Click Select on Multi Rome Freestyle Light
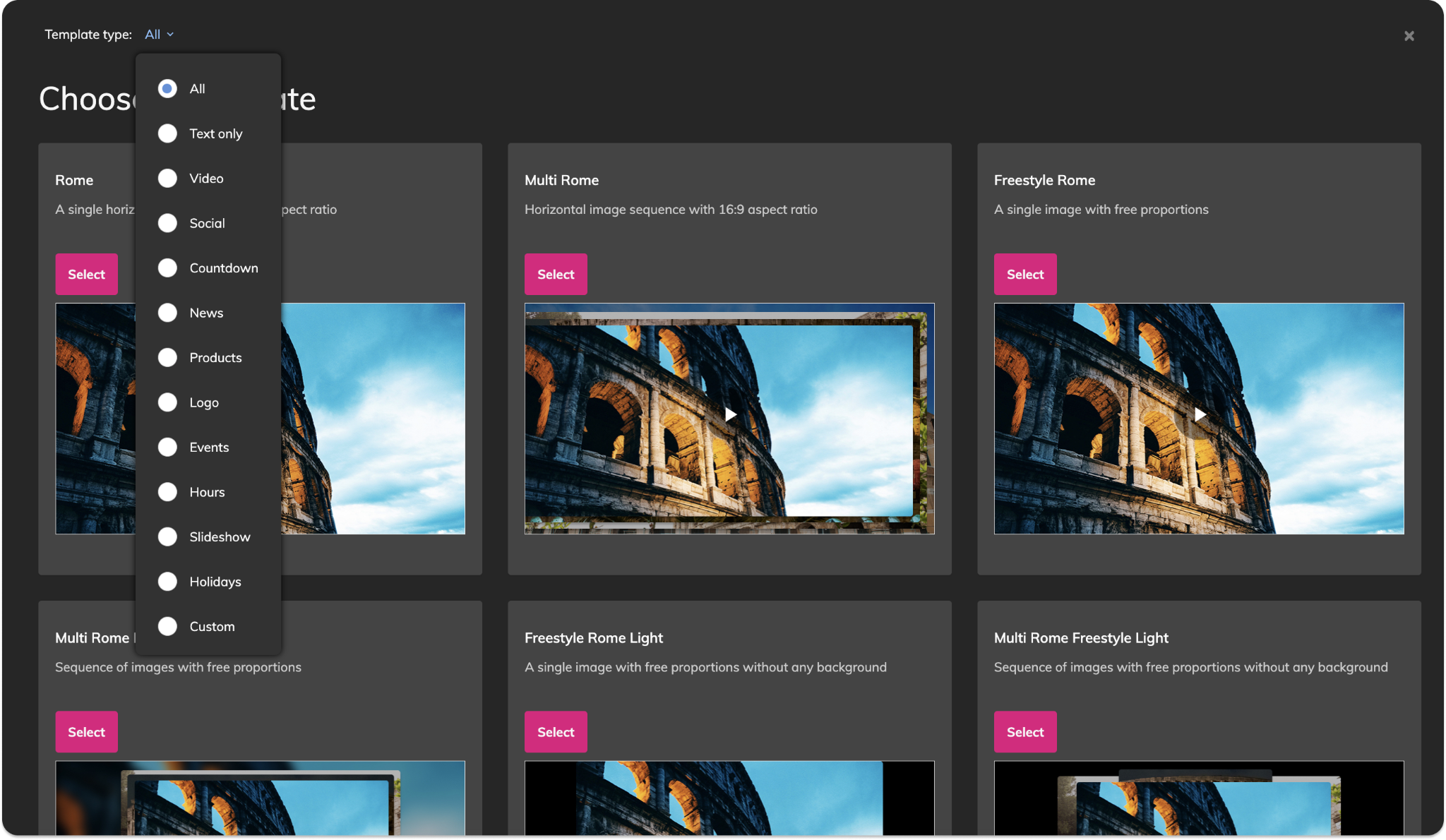 click(x=1025, y=732)
